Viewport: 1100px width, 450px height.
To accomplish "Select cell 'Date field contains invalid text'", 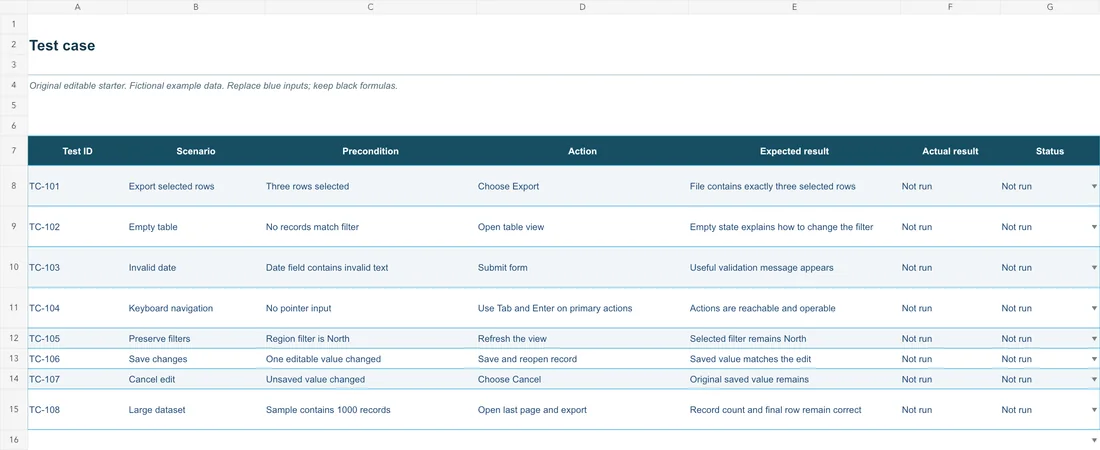I will coord(370,267).
